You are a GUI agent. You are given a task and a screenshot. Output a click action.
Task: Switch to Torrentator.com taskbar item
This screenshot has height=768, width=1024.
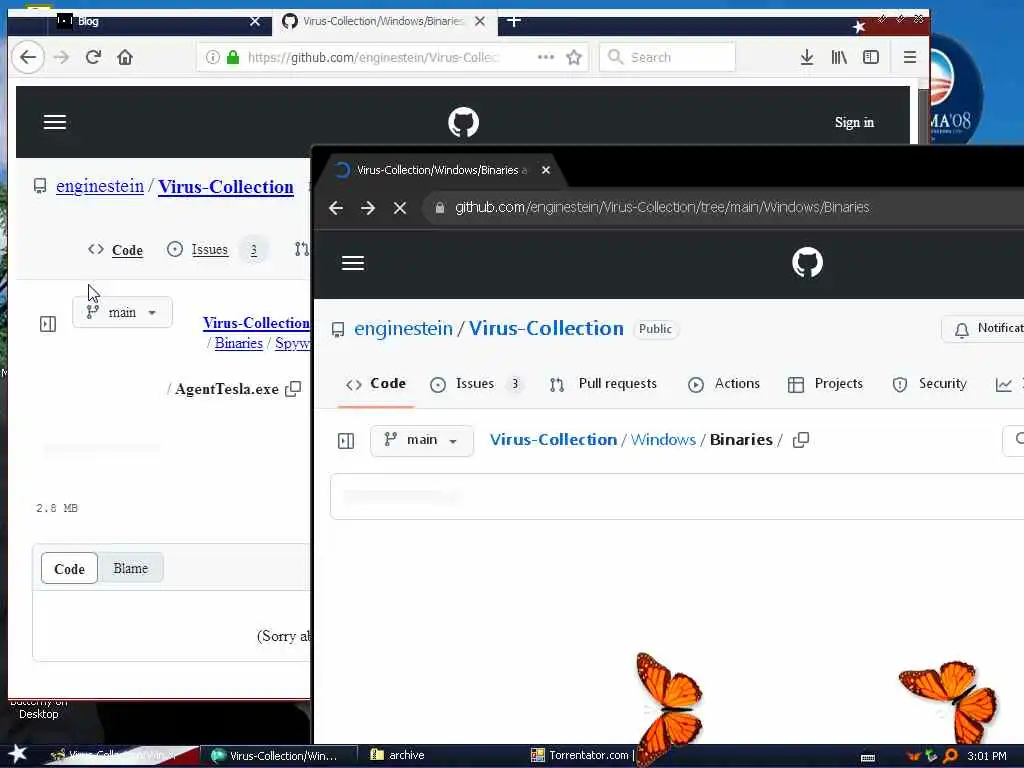point(582,755)
